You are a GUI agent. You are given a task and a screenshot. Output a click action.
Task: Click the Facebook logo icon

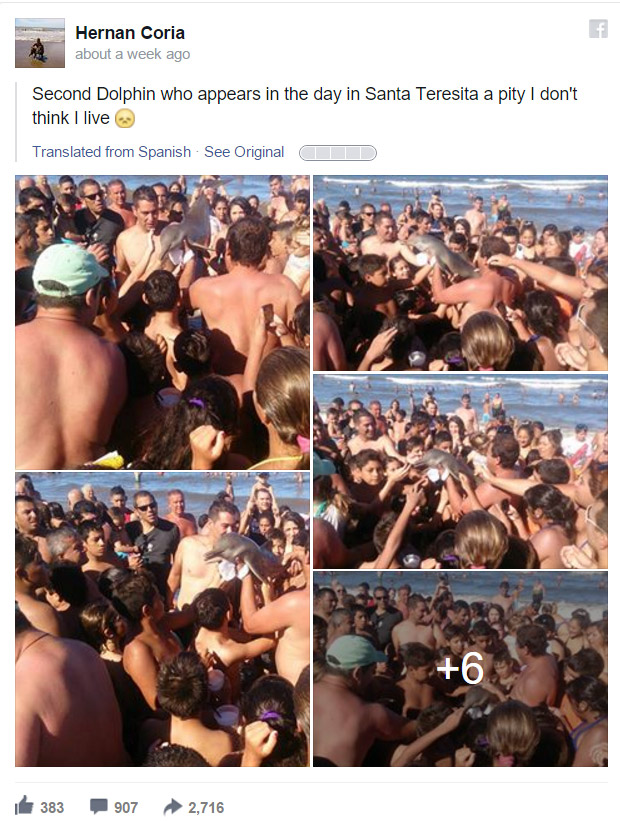tap(598, 29)
